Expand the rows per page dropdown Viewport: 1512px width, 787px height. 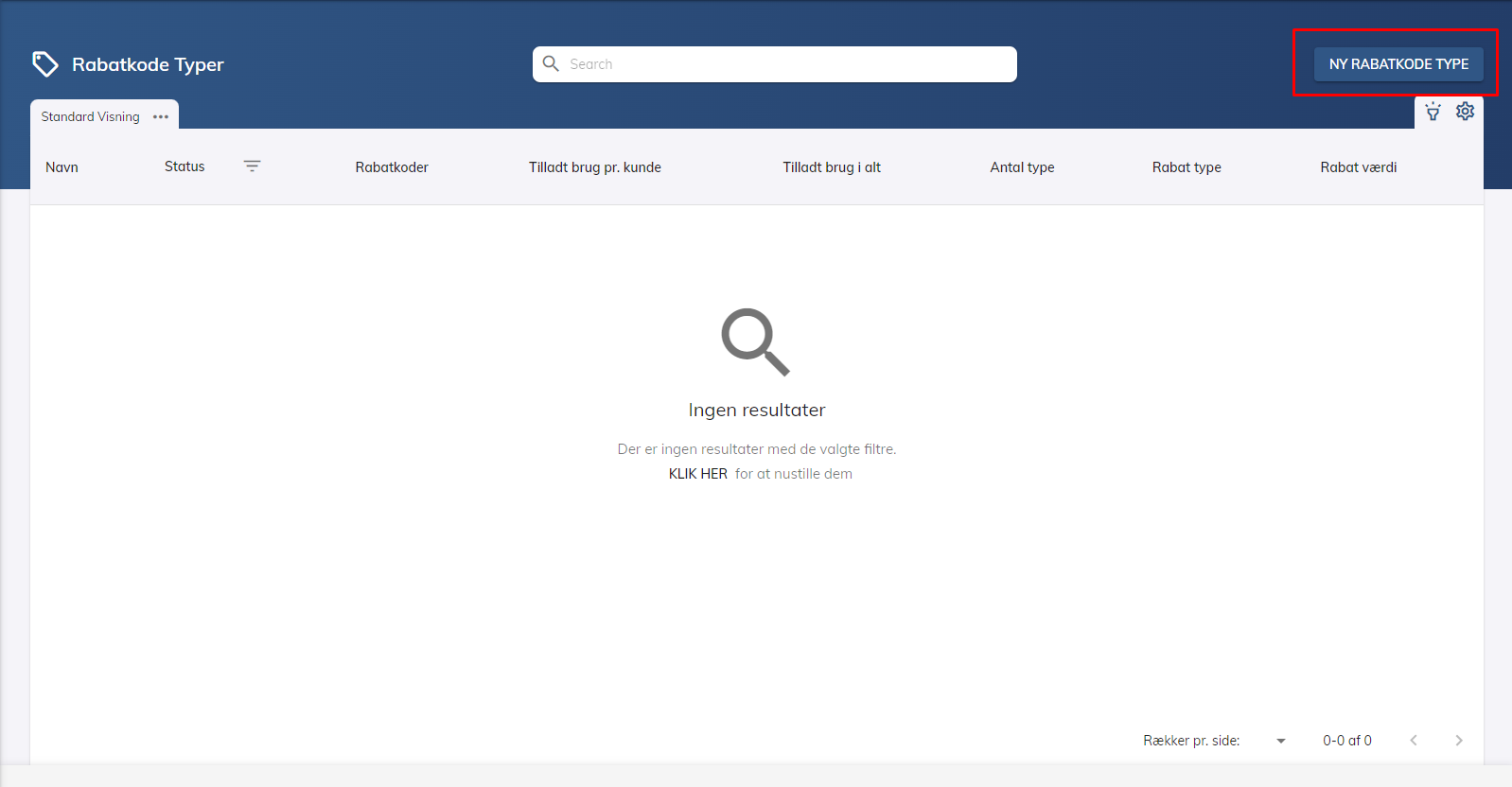tap(1280, 741)
